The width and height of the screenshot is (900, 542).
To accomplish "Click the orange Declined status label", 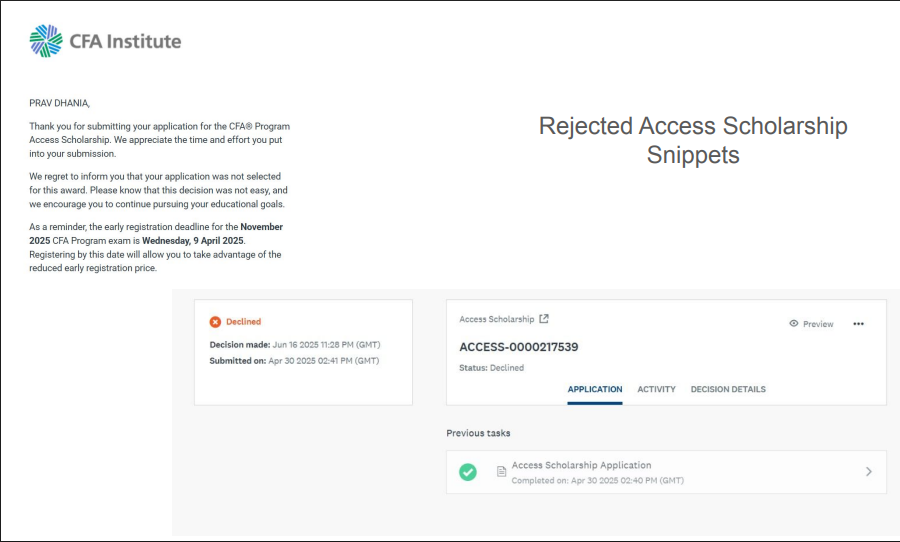I will tap(243, 322).
